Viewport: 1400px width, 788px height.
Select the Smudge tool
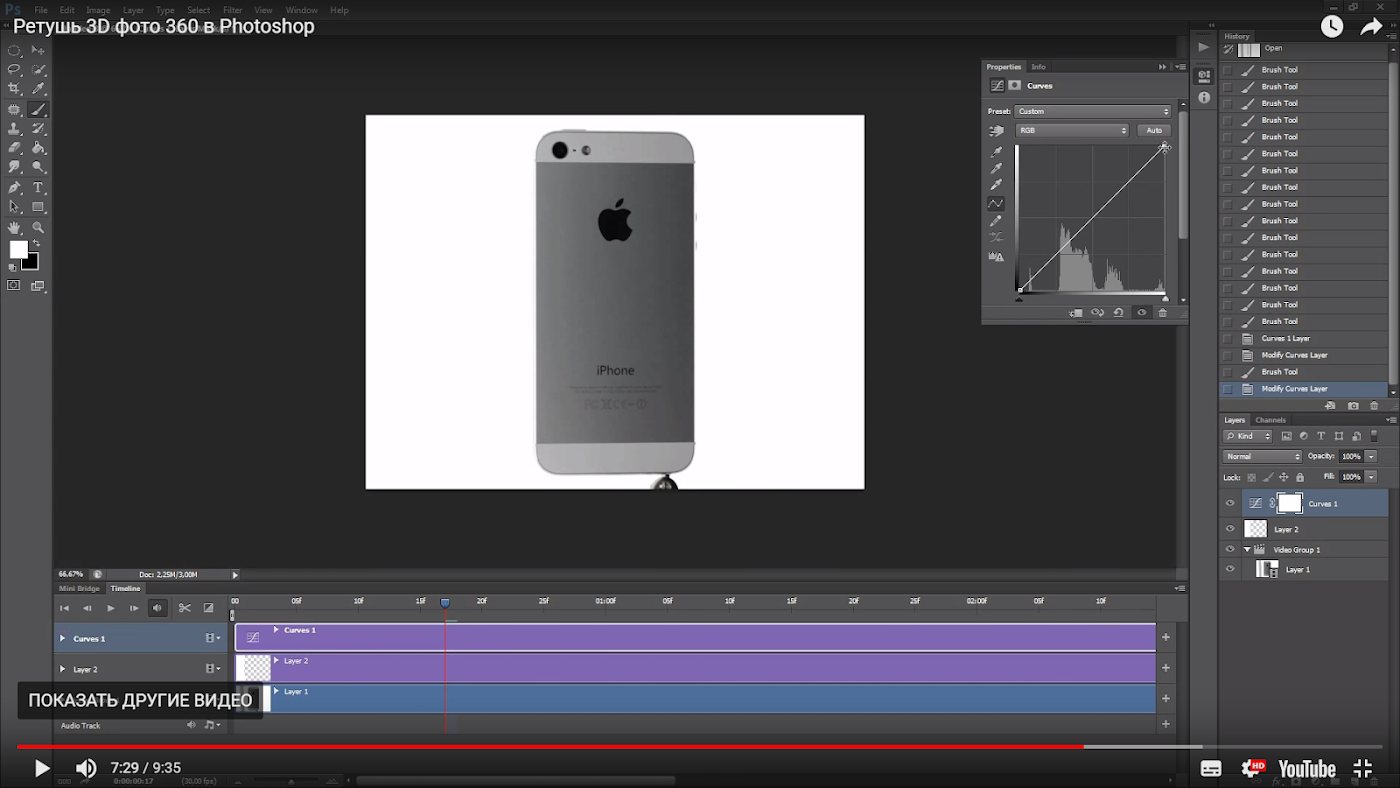pyautogui.click(x=14, y=168)
